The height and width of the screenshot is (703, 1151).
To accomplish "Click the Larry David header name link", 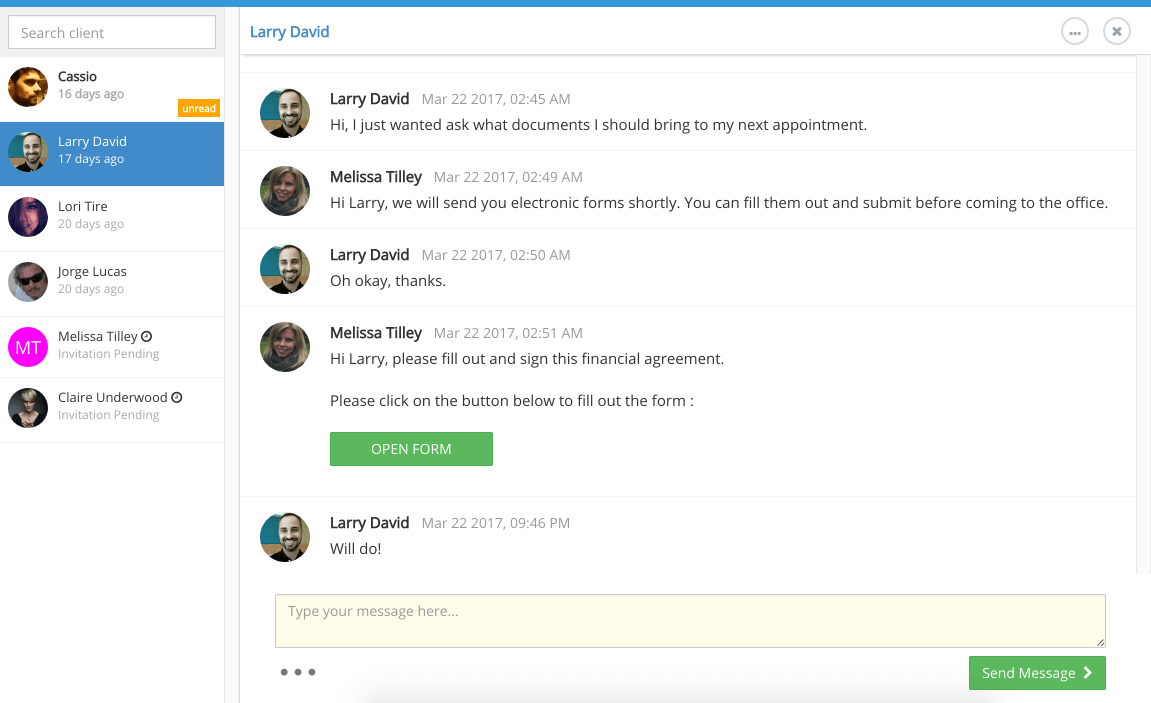I will (289, 32).
